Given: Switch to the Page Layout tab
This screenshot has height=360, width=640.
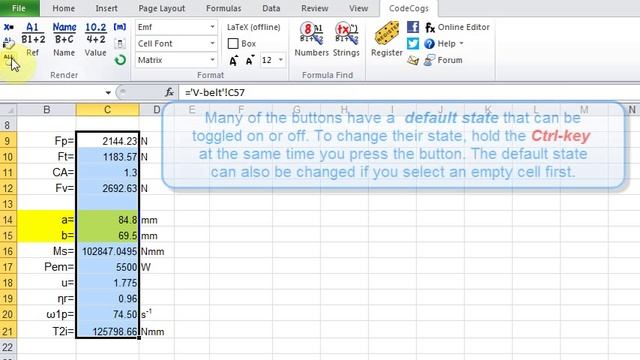Looking at the screenshot, I should coord(162,8).
